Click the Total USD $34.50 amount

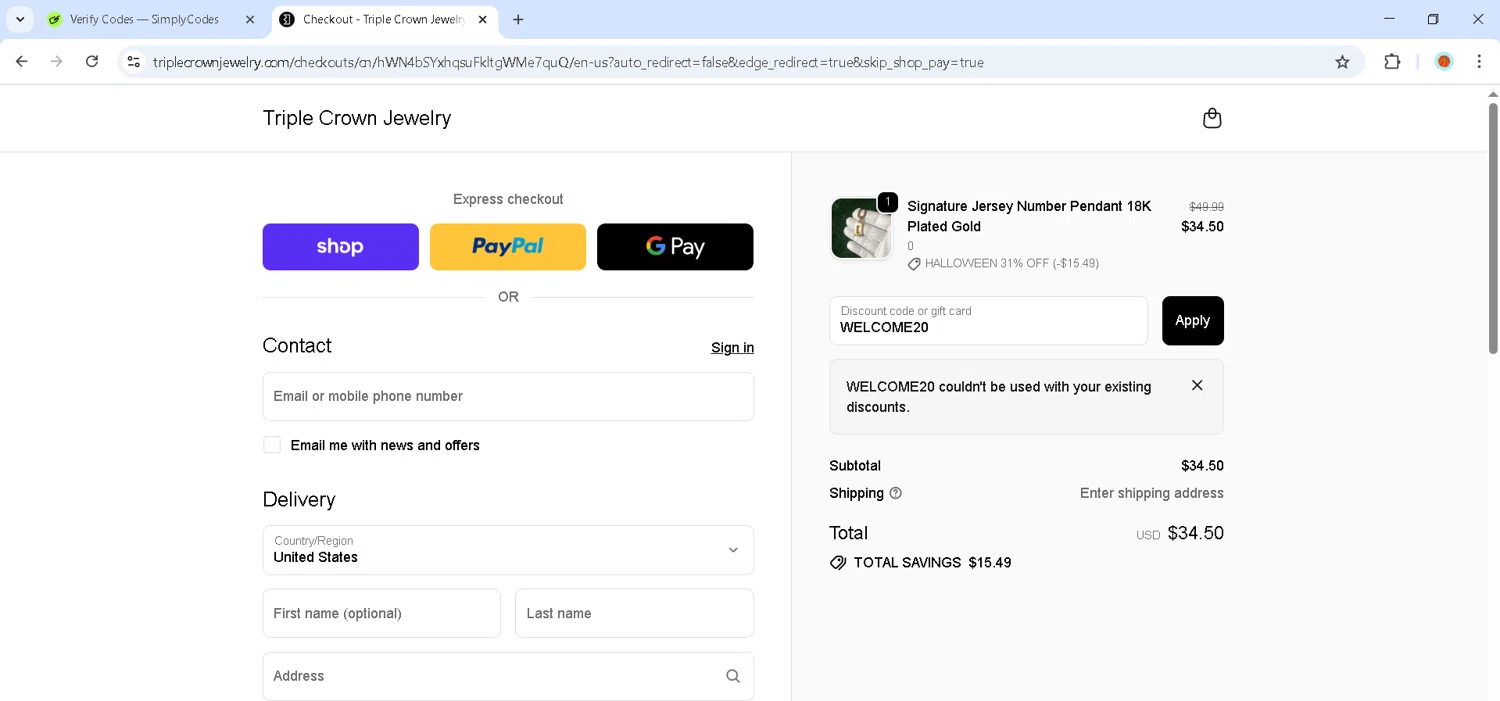click(1180, 533)
